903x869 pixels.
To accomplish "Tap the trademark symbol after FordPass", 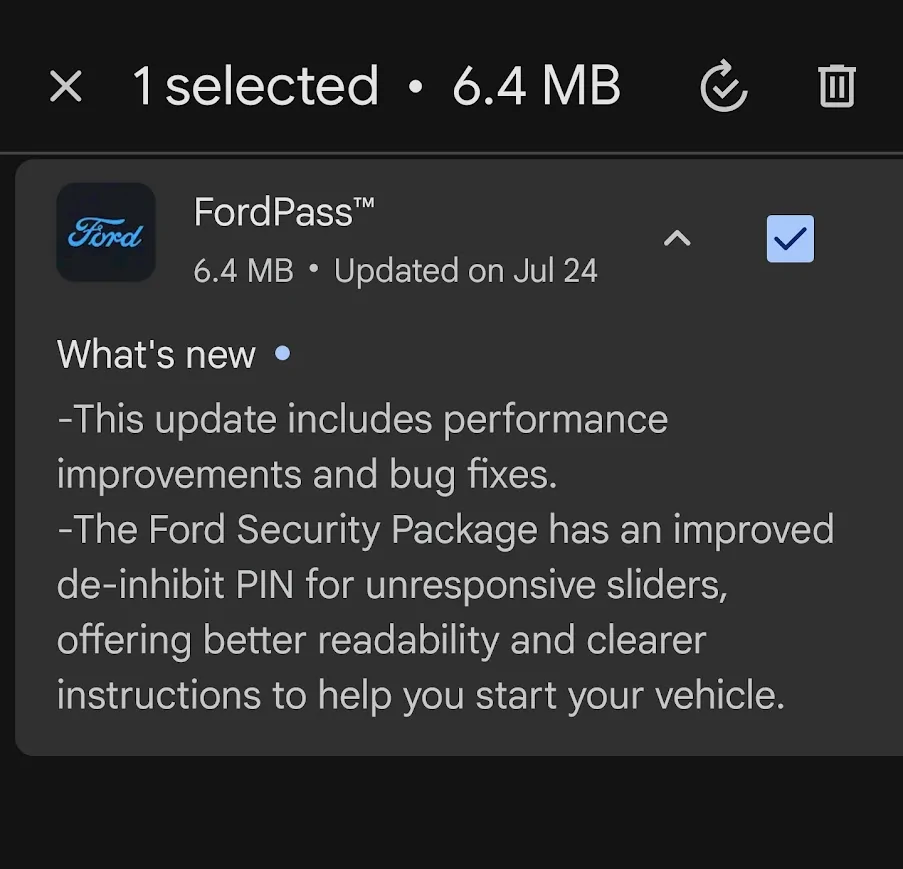I will click(364, 205).
